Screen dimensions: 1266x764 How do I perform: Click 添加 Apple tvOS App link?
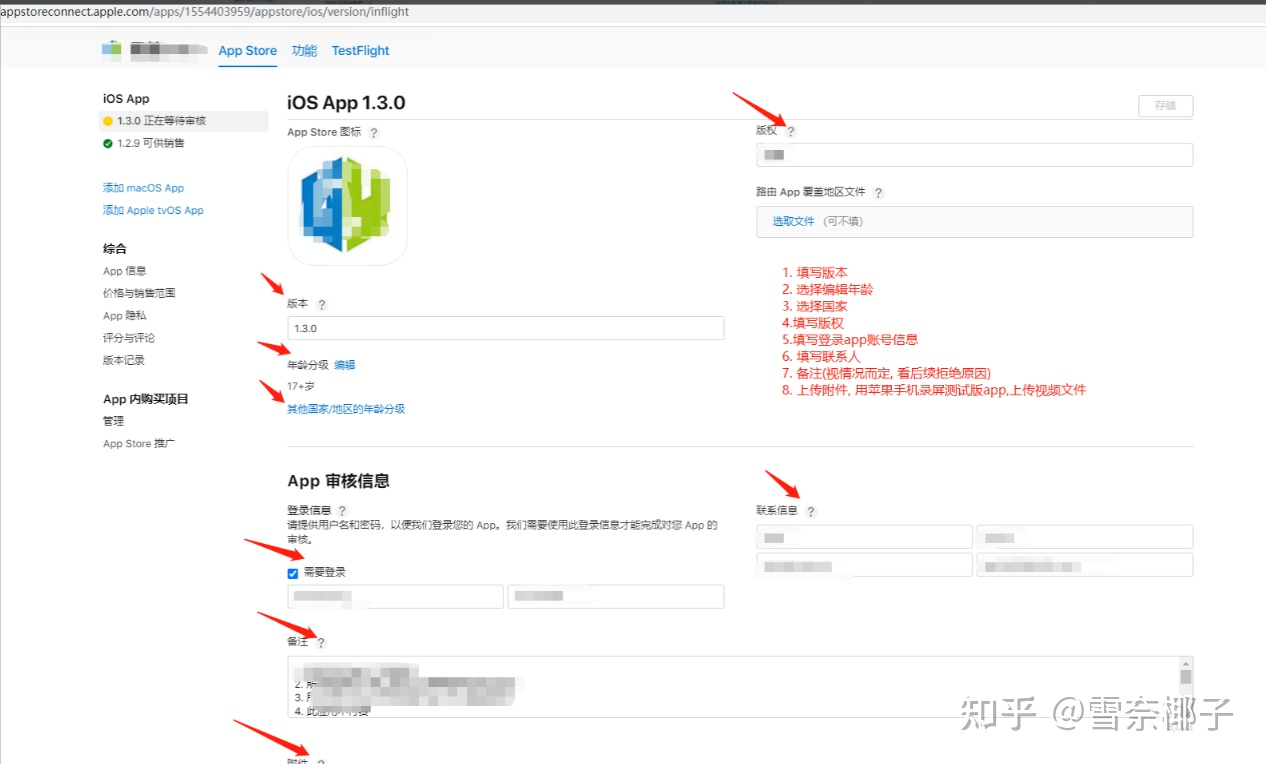tap(153, 211)
